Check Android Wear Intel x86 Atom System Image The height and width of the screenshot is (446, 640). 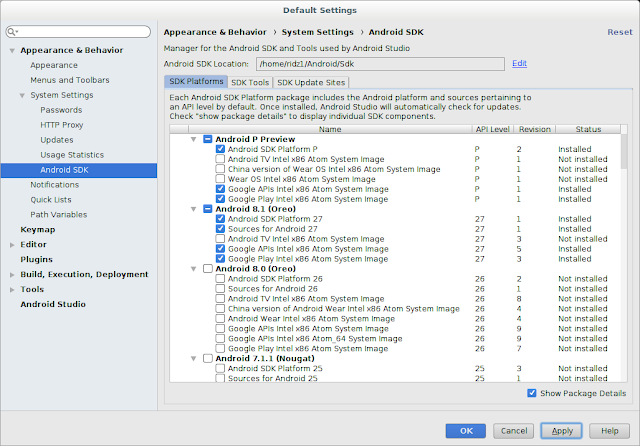coord(220,319)
